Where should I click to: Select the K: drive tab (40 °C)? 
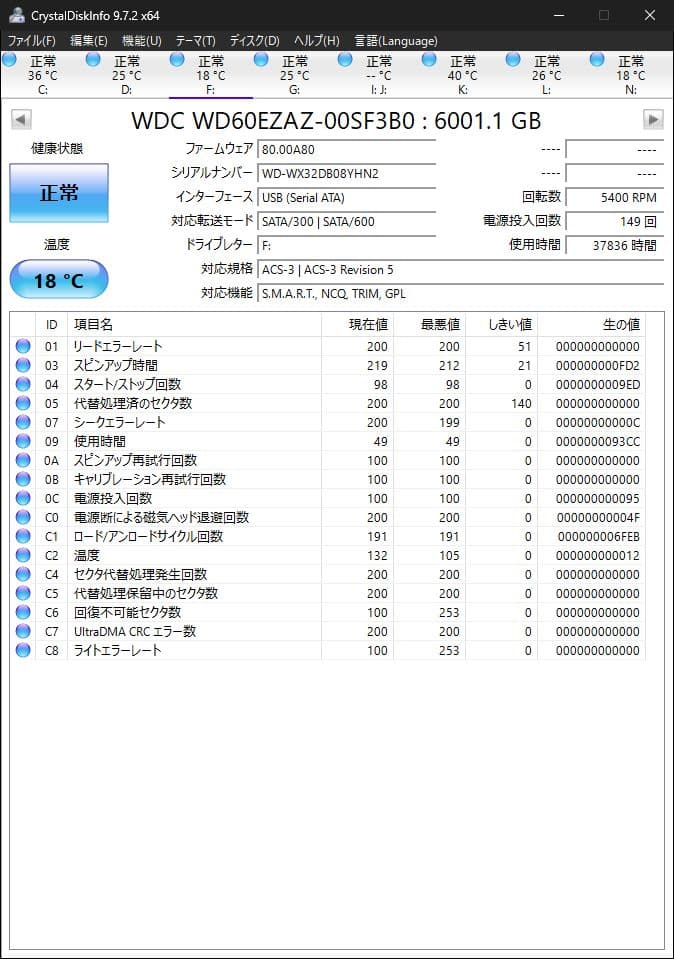click(x=462, y=75)
